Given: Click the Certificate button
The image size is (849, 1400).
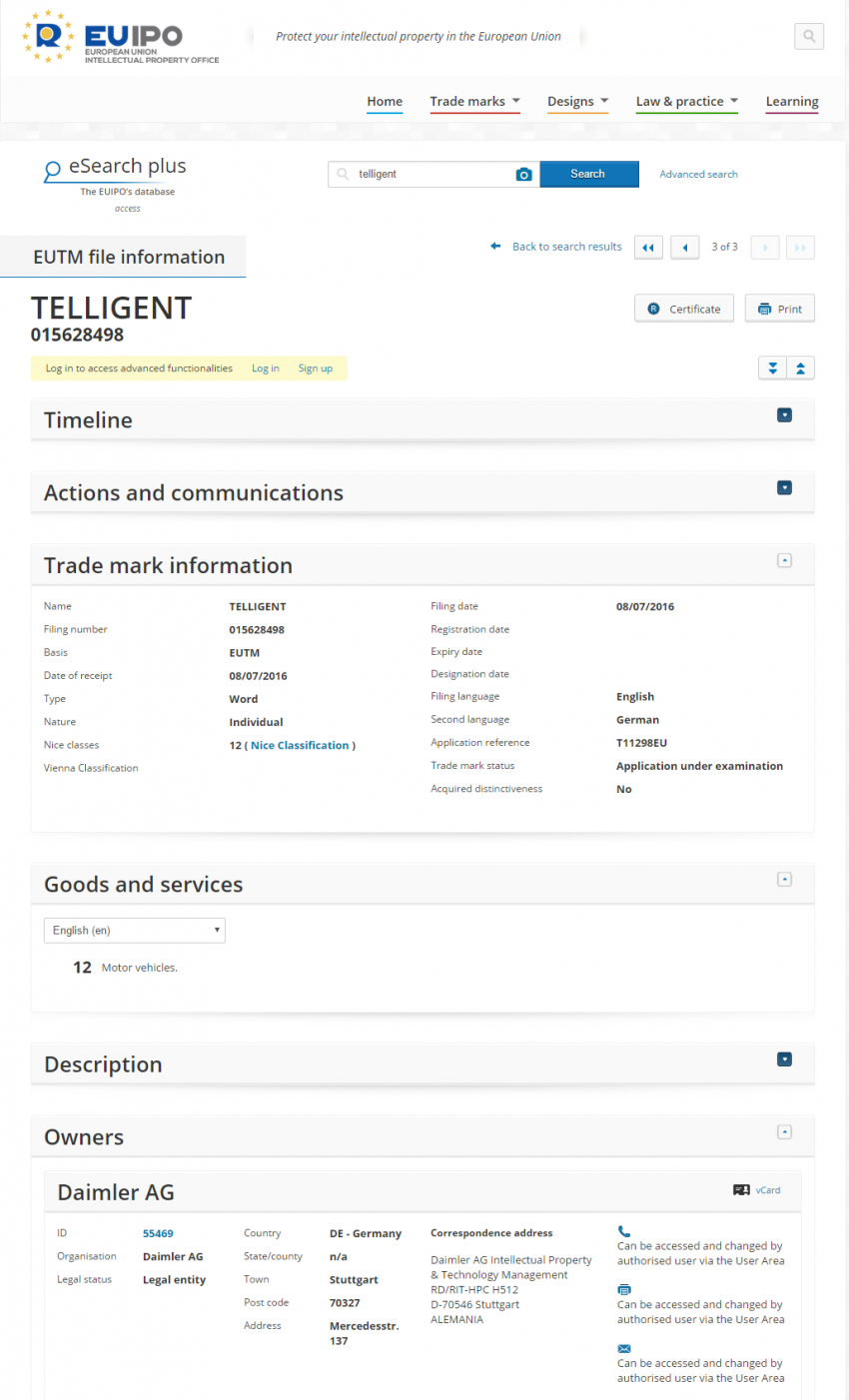Looking at the screenshot, I should point(685,309).
